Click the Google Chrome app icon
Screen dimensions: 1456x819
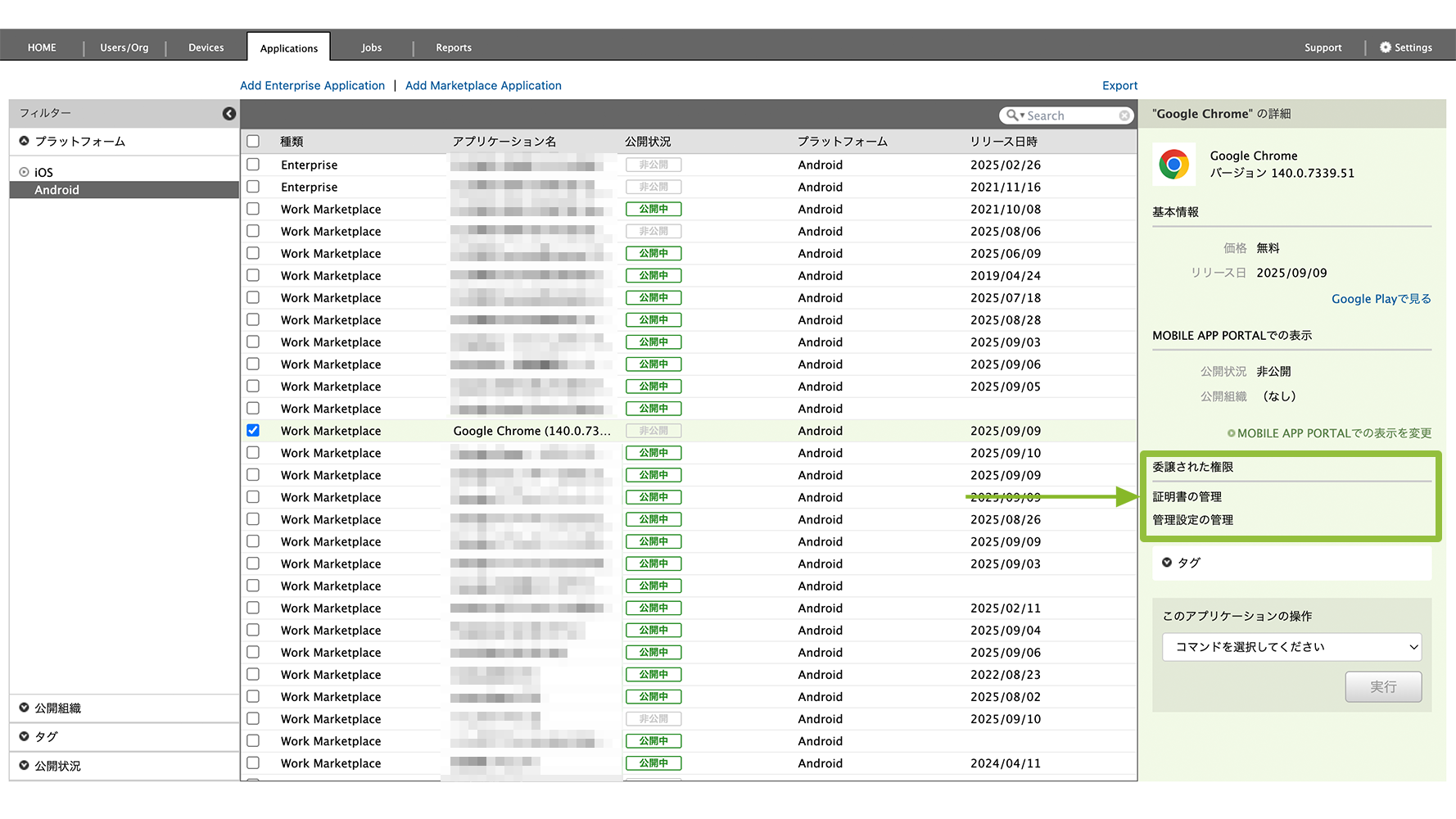pyautogui.click(x=1173, y=165)
